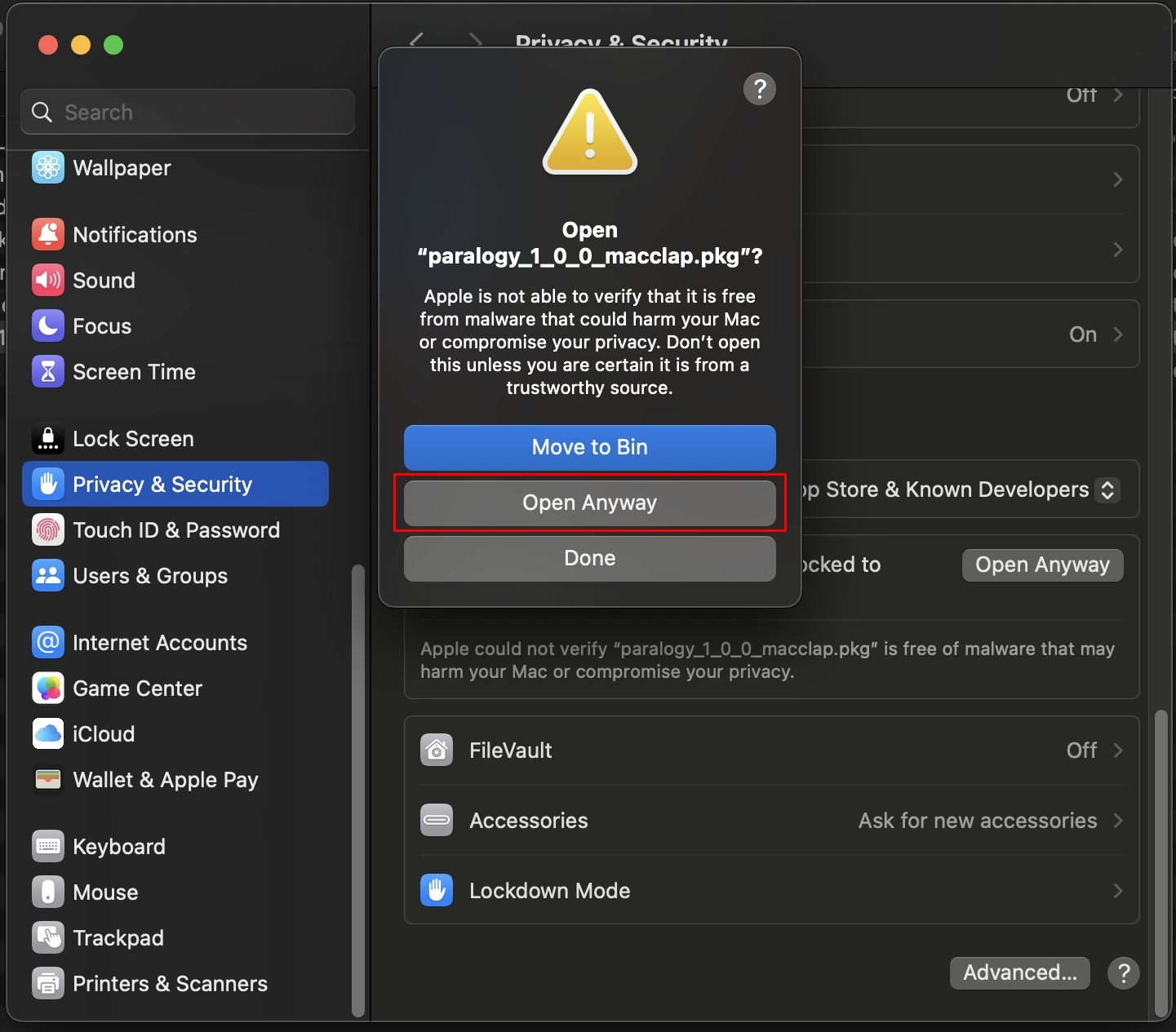Select the Mouse icon in sidebar

click(48, 892)
